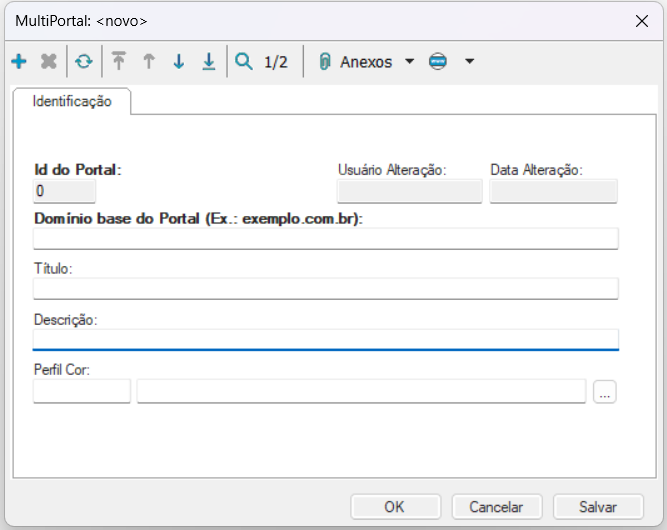This screenshot has height=530, width=667.
Task: Open Perfil Cor lookup ellipsis button
Action: (604, 392)
